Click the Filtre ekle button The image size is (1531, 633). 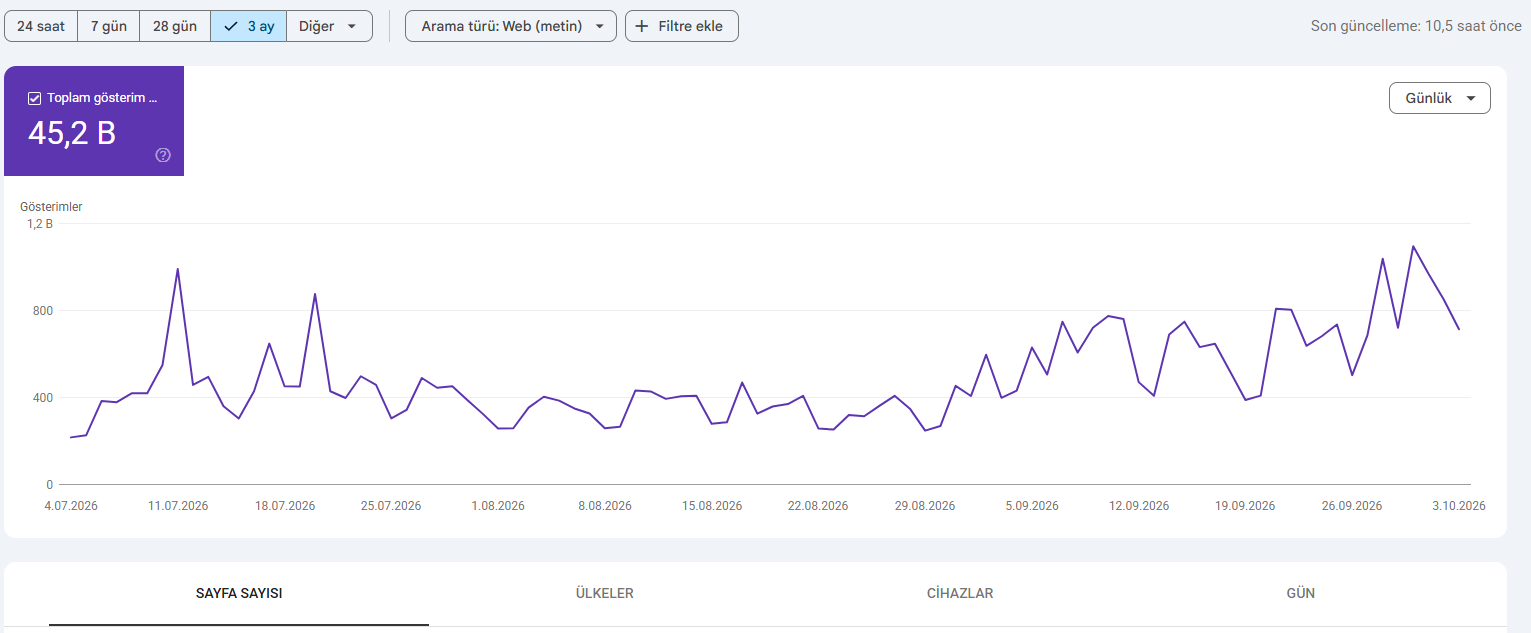(682, 26)
